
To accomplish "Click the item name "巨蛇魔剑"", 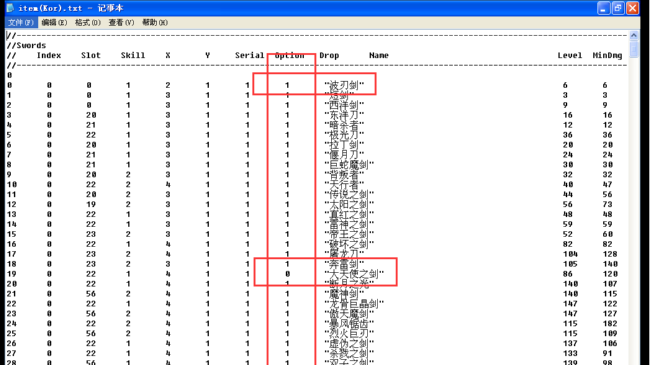I will click(349, 165).
